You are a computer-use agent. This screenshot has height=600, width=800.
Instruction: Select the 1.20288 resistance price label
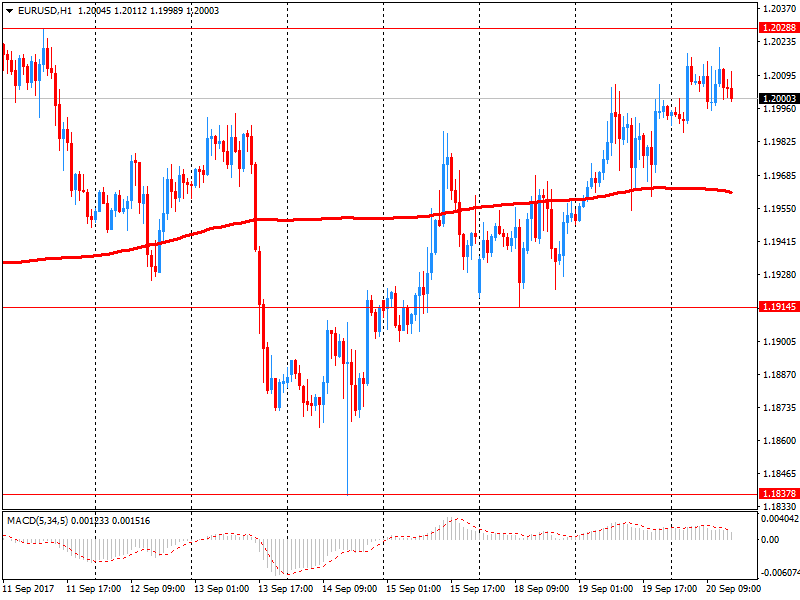pos(779,28)
